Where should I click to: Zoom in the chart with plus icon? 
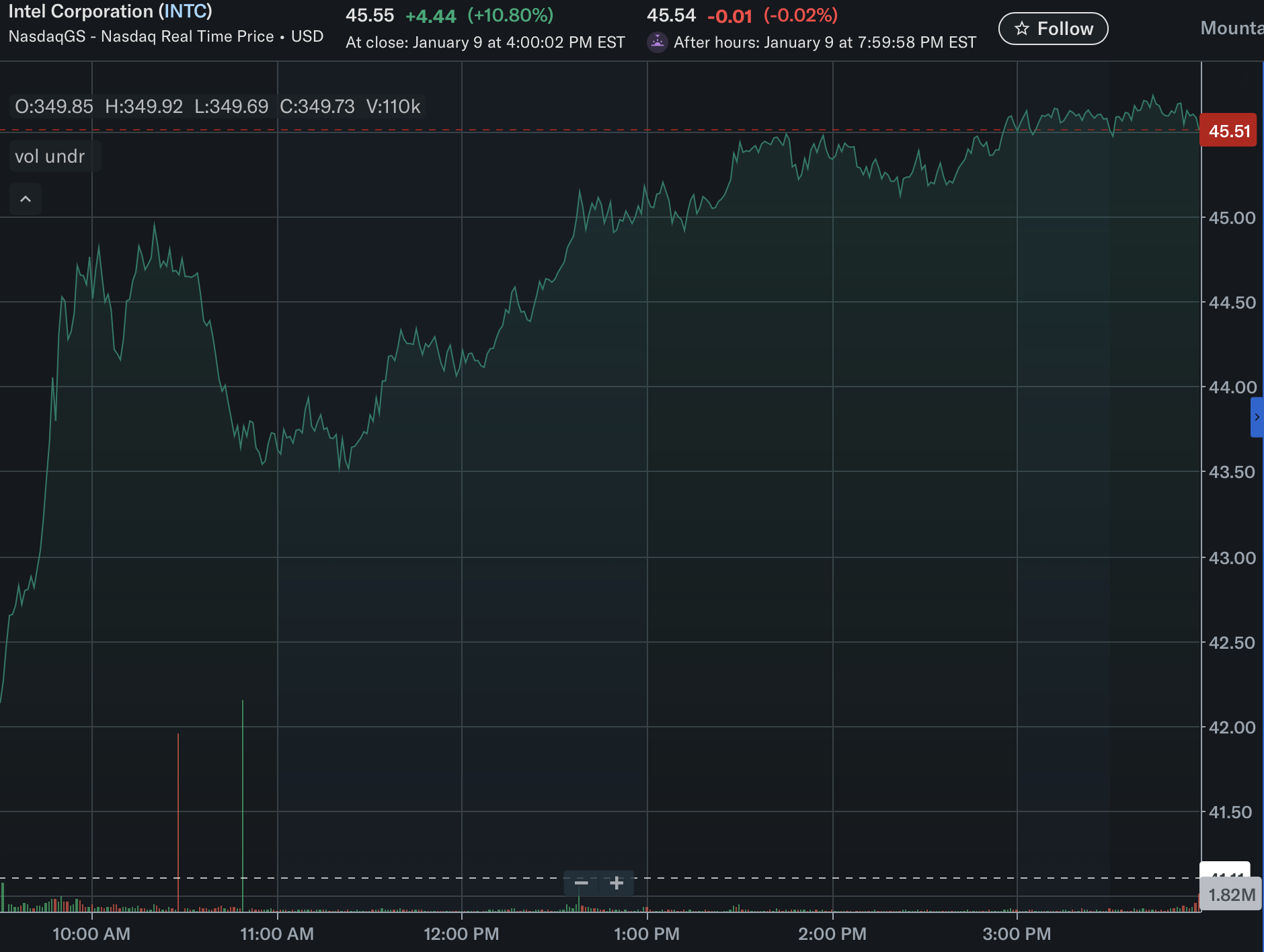[x=617, y=883]
